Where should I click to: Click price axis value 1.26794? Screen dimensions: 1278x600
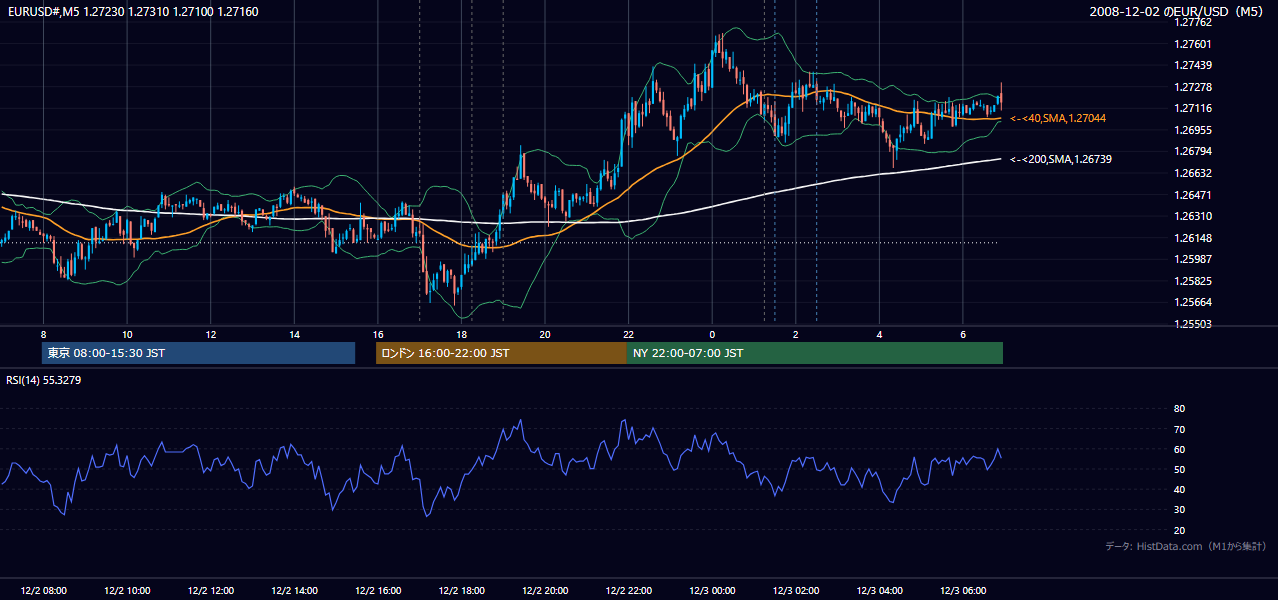pyautogui.click(x=1194, y=151)
